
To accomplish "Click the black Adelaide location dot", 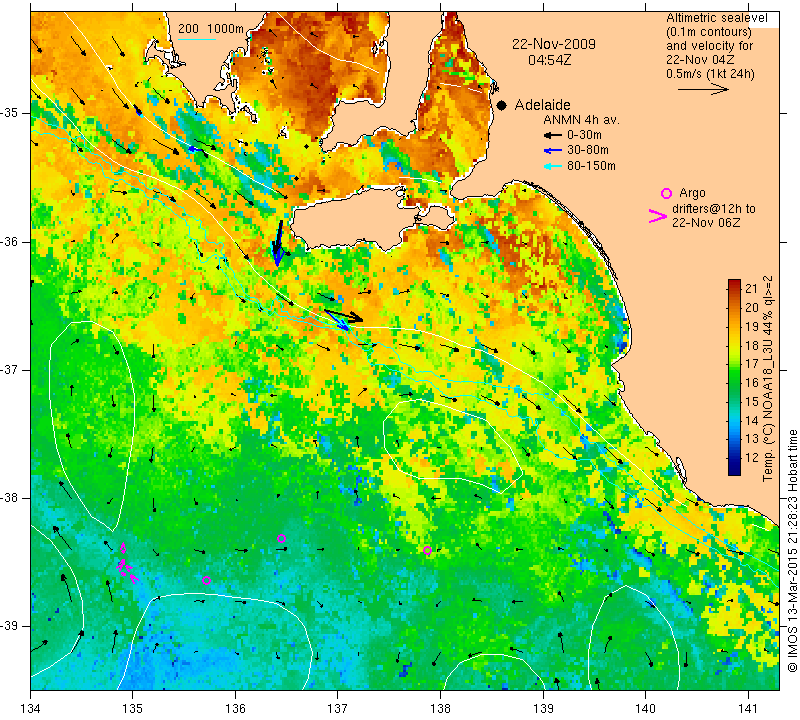I will tap(502, 105).
